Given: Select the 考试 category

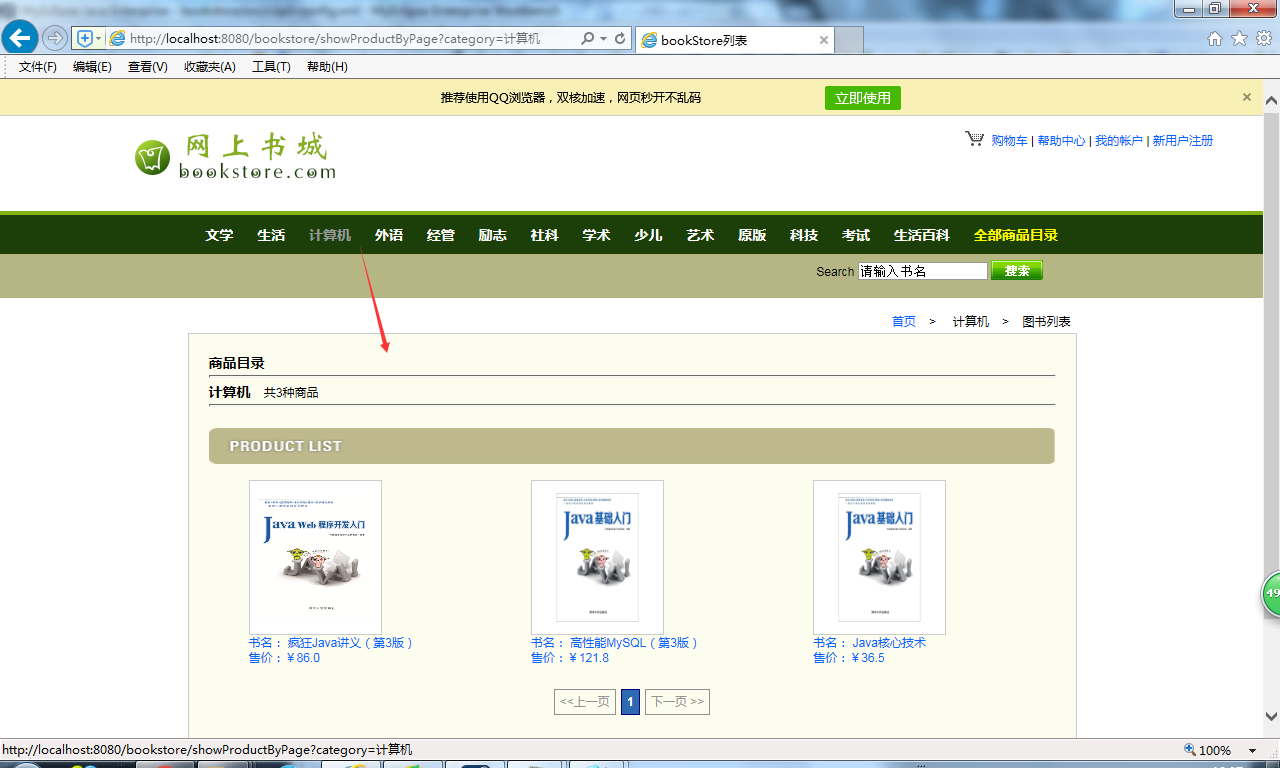Looking at the screenshot, I should 856,235.
